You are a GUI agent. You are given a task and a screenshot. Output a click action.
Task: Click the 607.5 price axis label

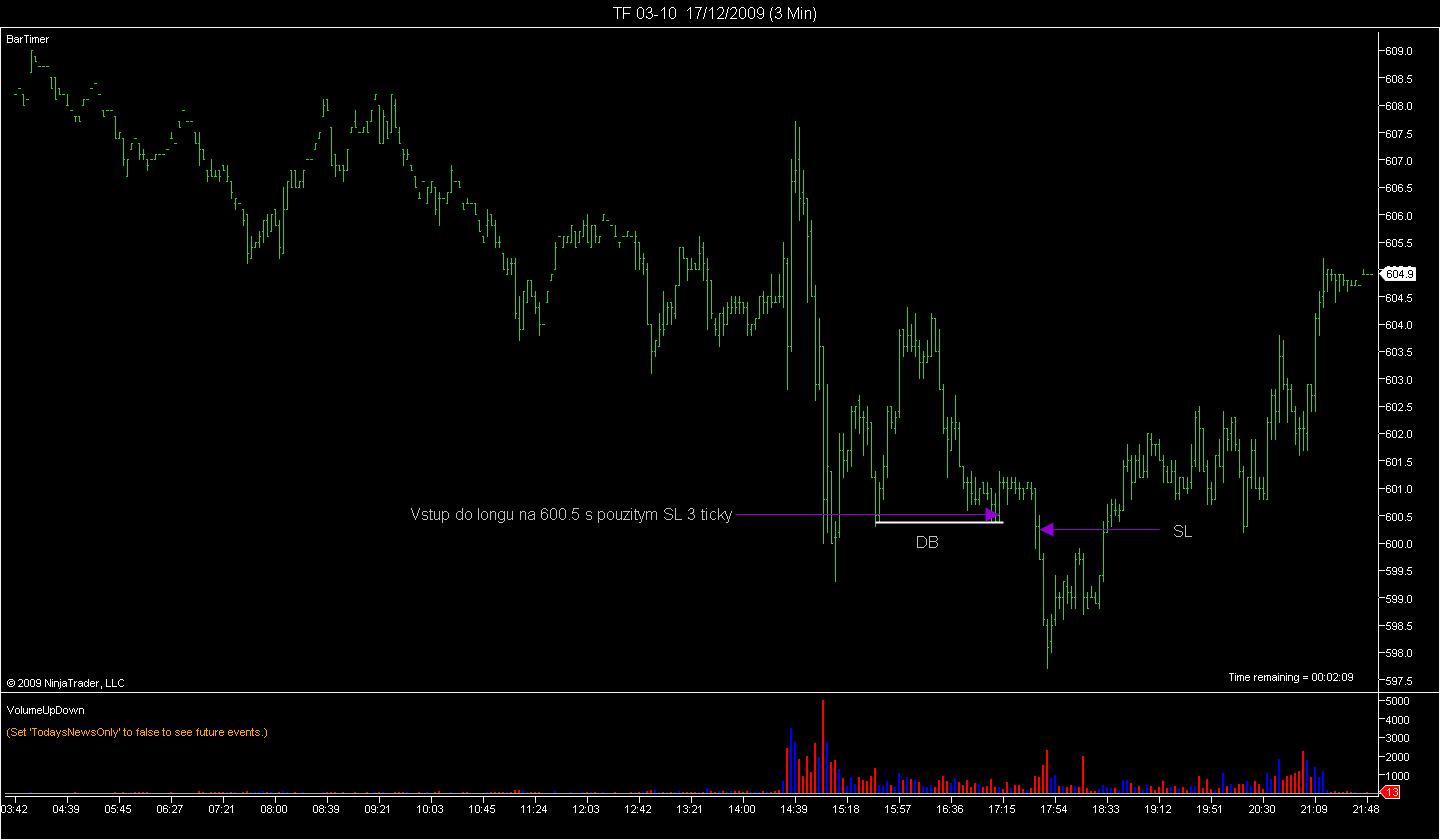1398,133
